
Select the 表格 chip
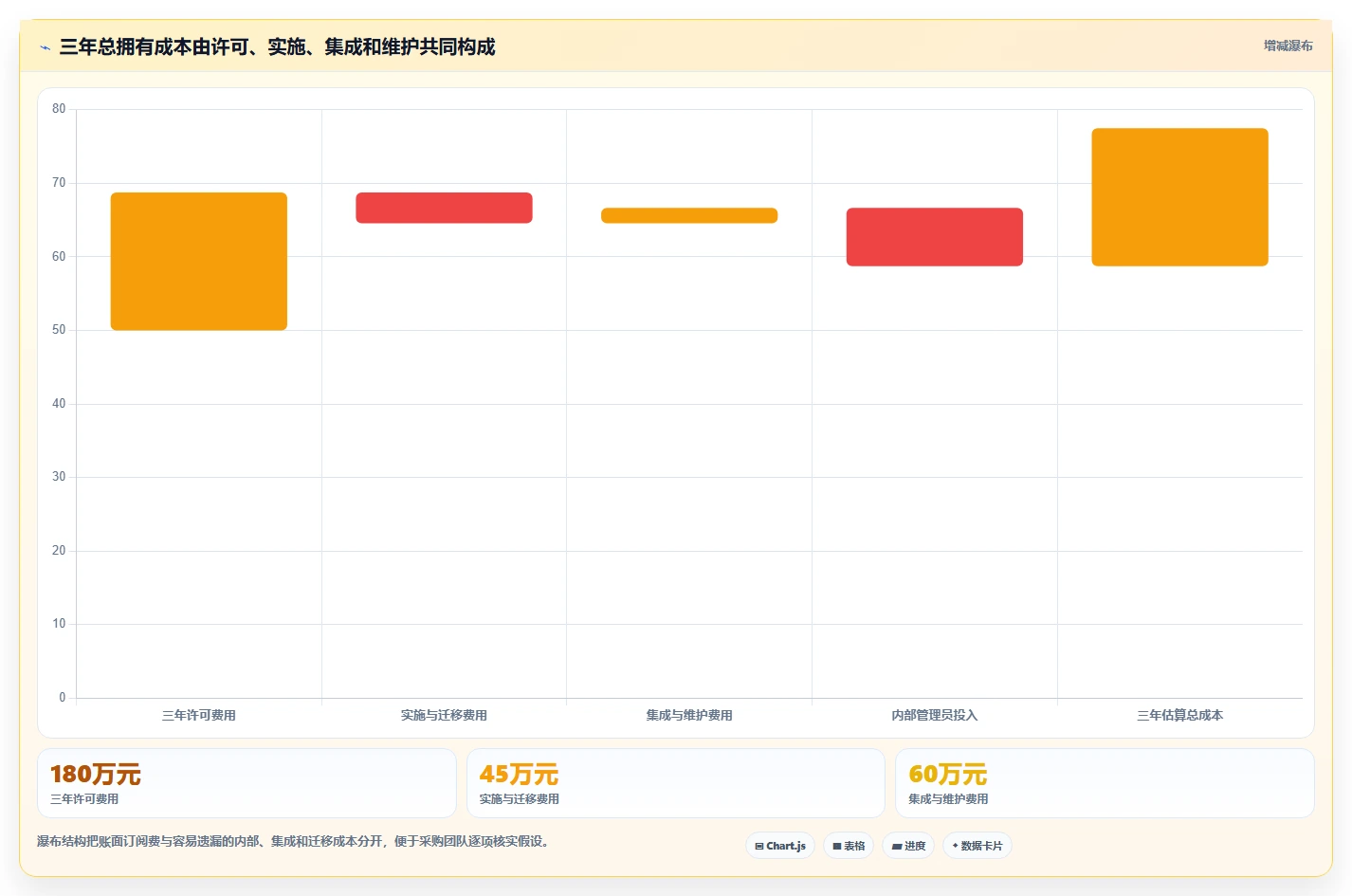tap(849, 846)
